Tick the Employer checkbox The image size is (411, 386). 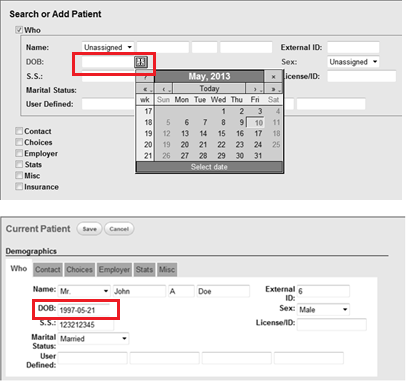(x=19, y=153)
